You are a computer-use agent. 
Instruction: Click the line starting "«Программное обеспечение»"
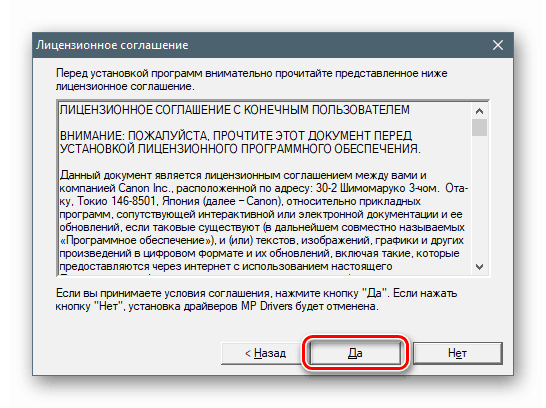pyautogui.click(x=262, y=240)
